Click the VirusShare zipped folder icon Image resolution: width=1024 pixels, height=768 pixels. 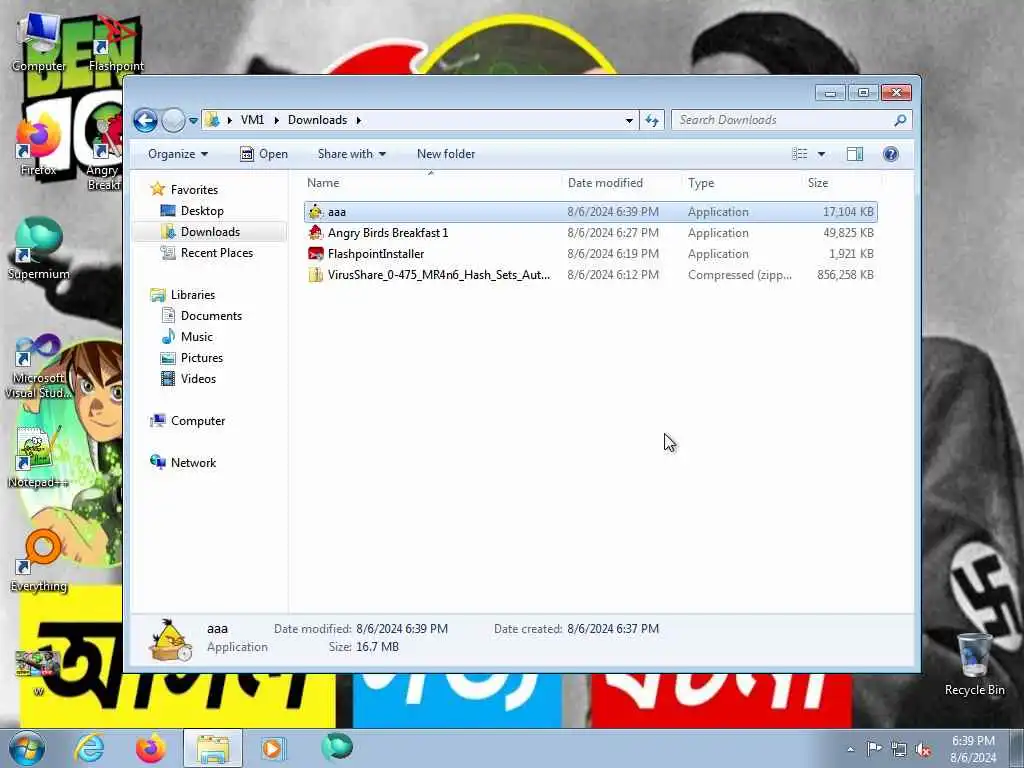(316, 275)
